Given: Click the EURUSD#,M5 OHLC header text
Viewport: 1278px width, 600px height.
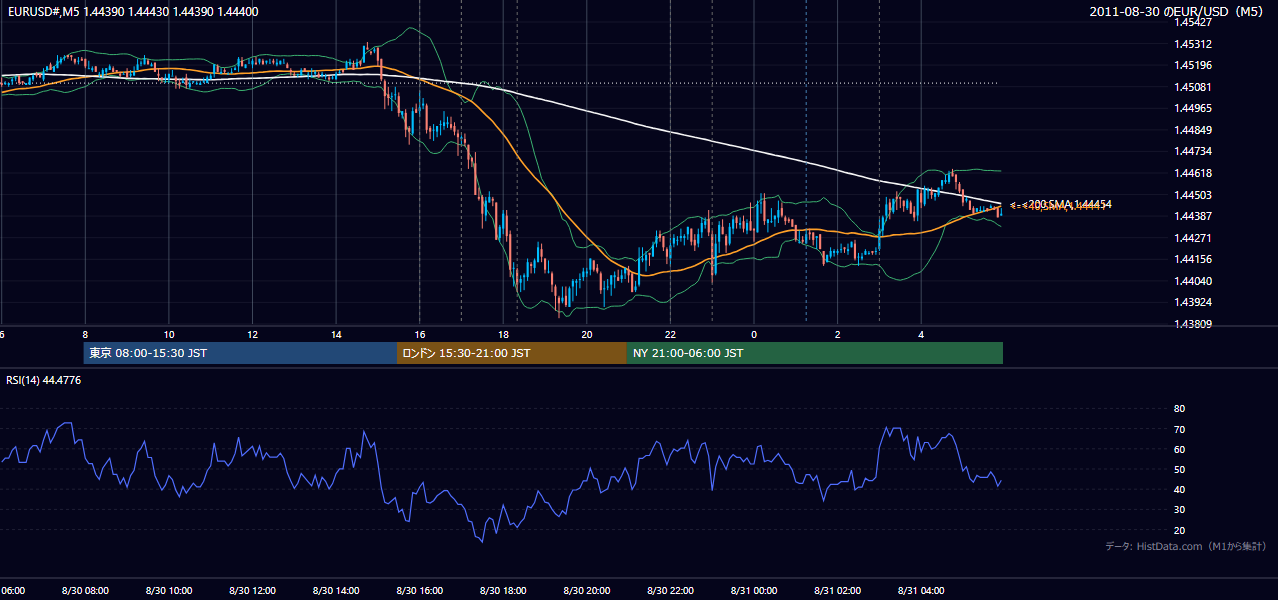Looking at the screenshot, I should 132,11.
